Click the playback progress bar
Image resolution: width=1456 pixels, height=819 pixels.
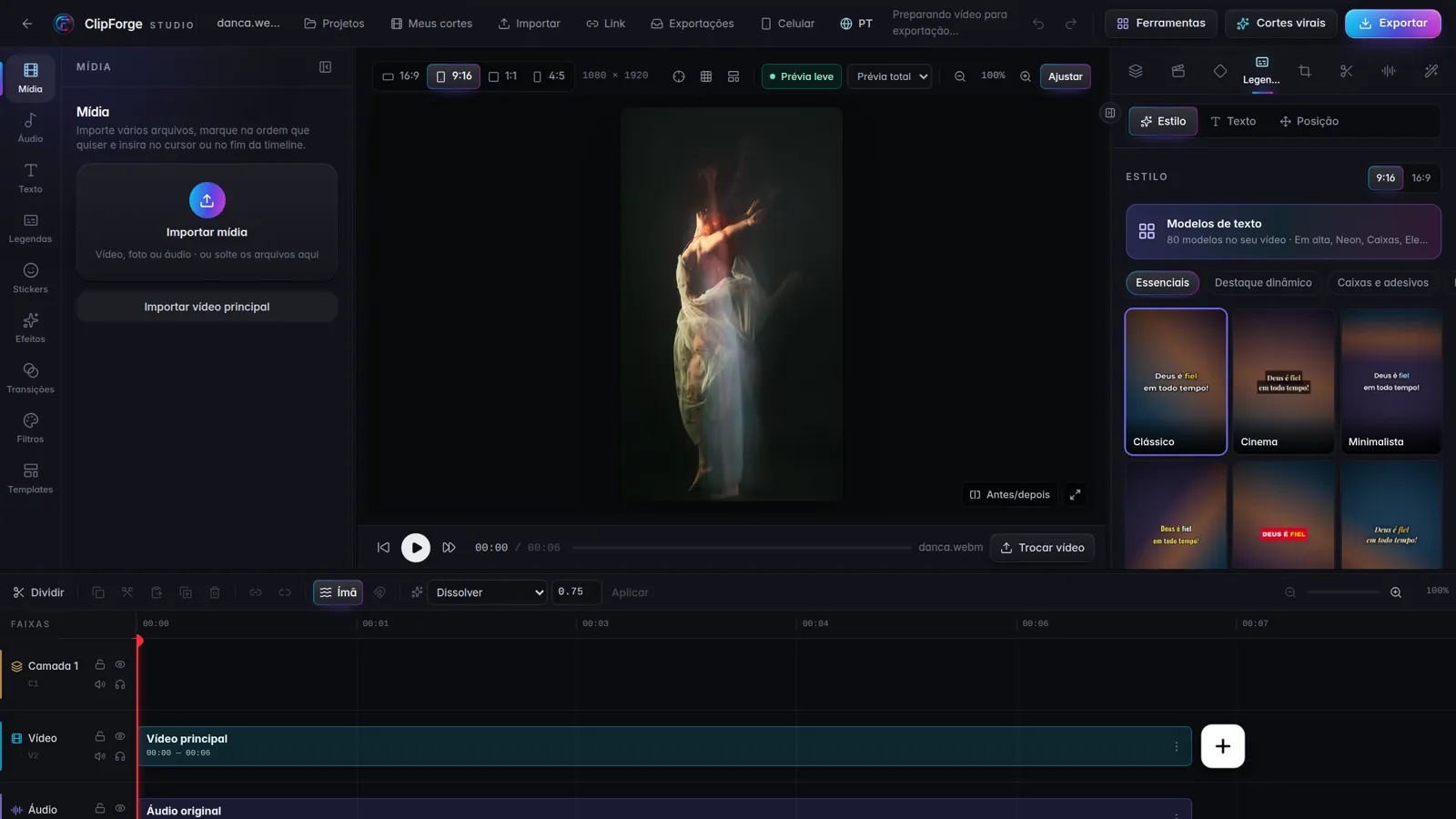click(741, 548)
